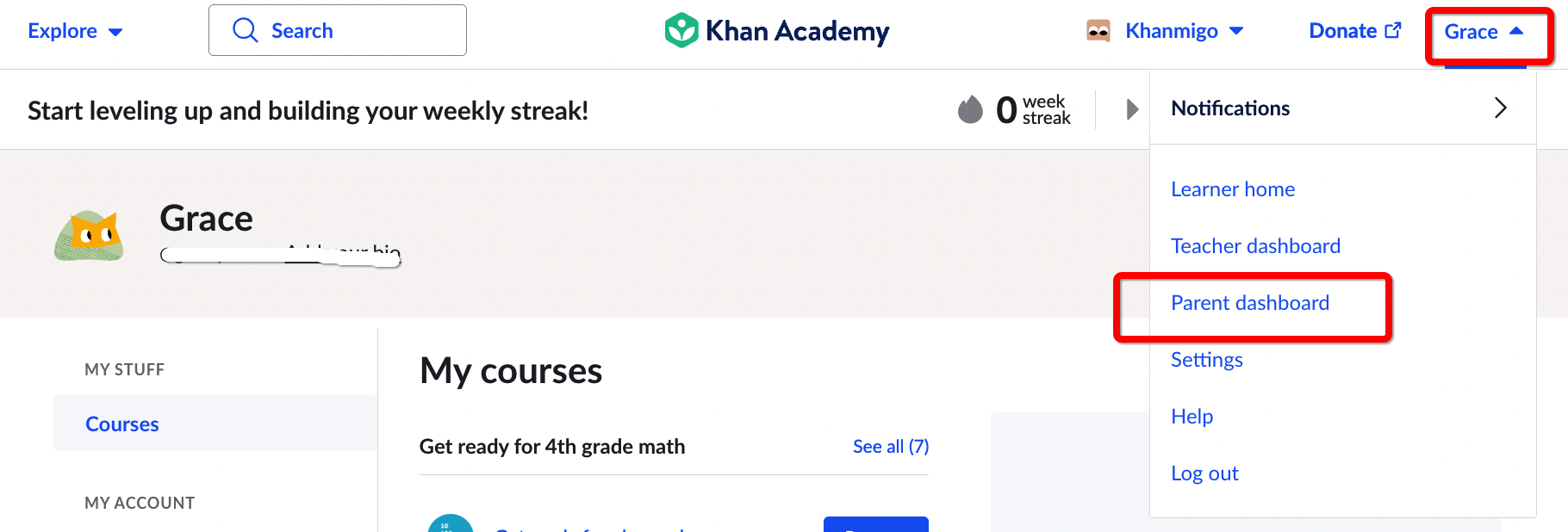Open Settings from the account menu
Image resolution: width=1568 pixels, height=532 pixels.
pos(1206,360)
